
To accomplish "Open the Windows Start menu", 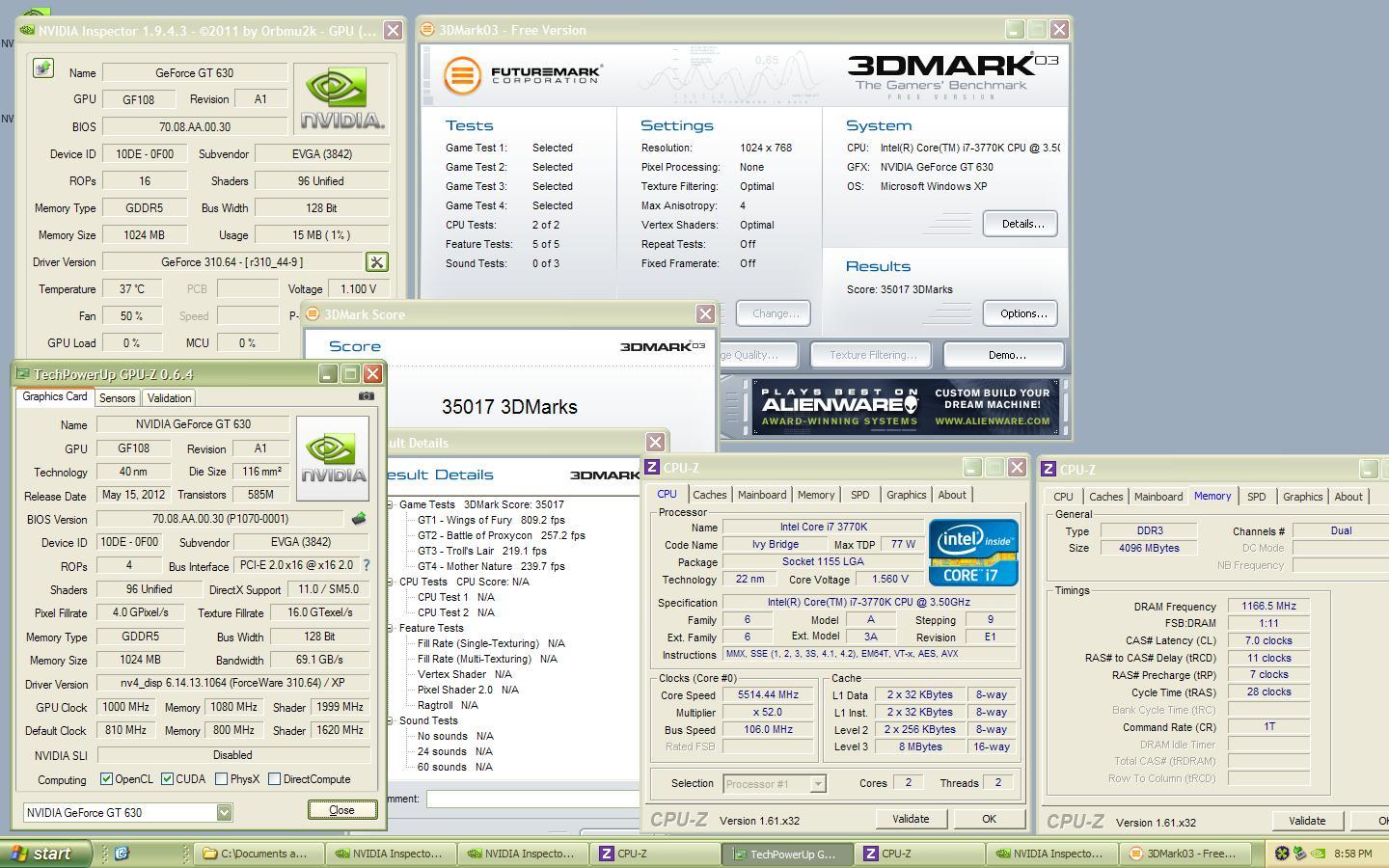I will [x=45, y=854].
